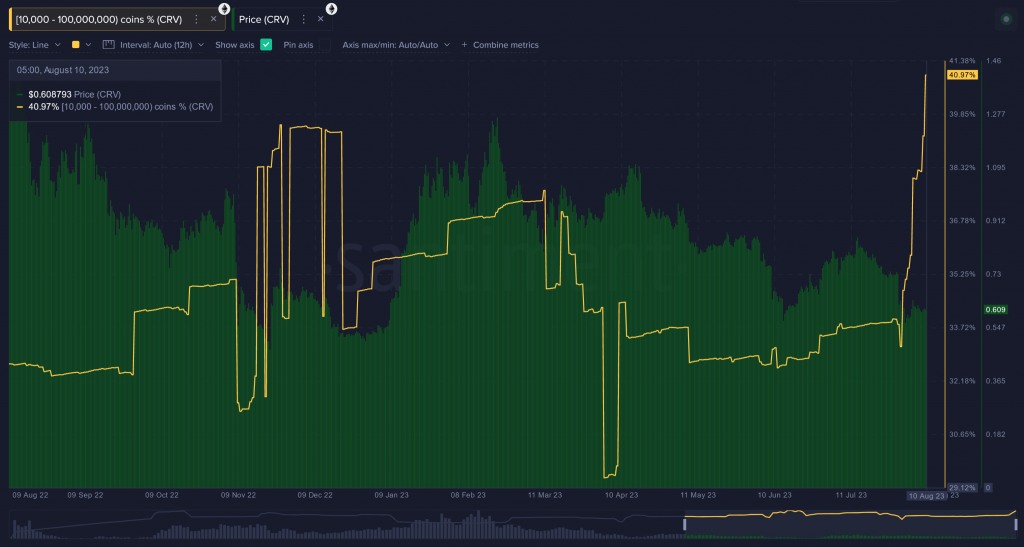Open Axis max/min: Auto/Auto dropdown
This screenshot has width=1024, height=547.
point(395,45)
